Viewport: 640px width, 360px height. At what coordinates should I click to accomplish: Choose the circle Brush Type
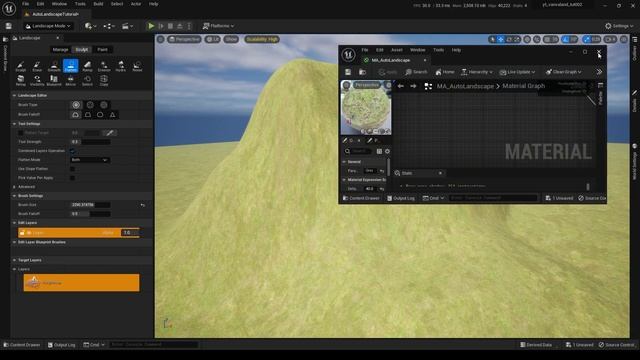[76, 105]
